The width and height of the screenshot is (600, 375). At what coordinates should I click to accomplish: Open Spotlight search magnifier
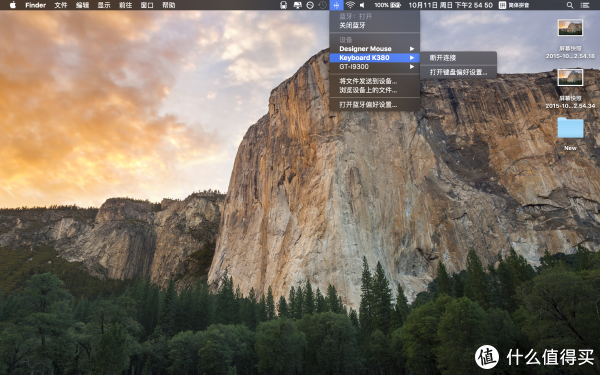pos(570,5)
